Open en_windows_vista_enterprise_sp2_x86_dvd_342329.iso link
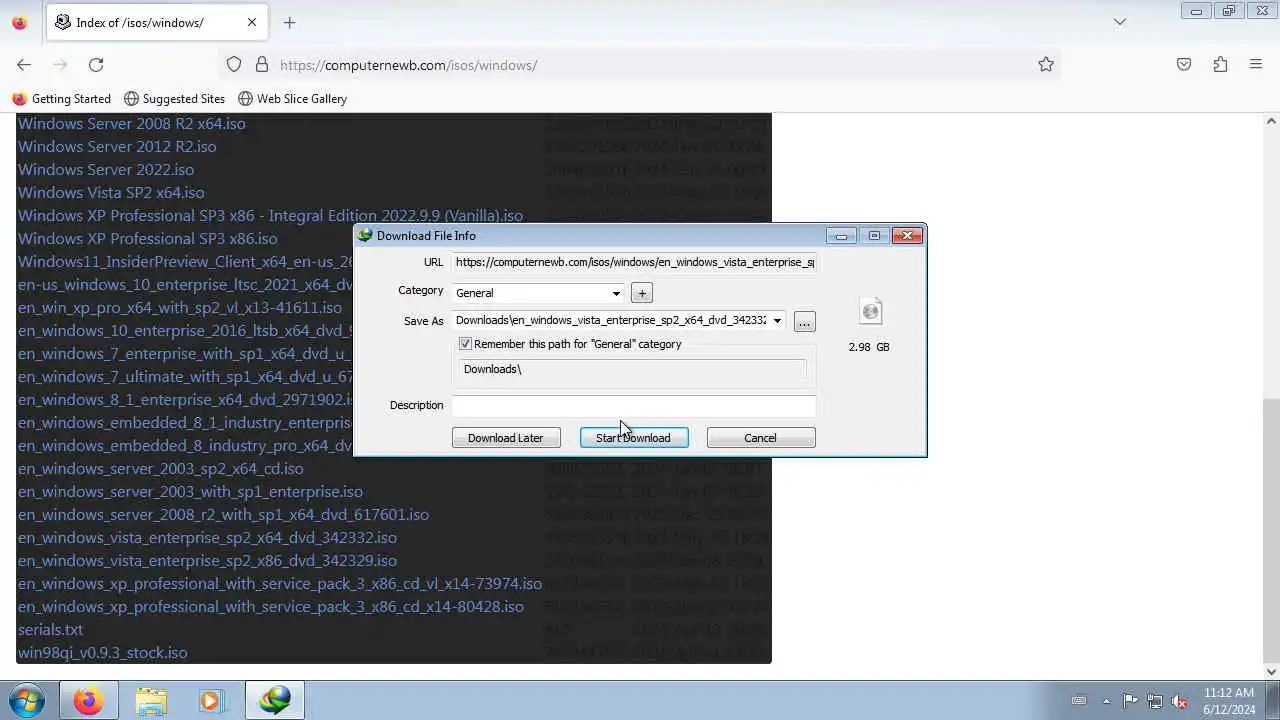The height and width of the screenshot is (720, 1280). [207, 561]
